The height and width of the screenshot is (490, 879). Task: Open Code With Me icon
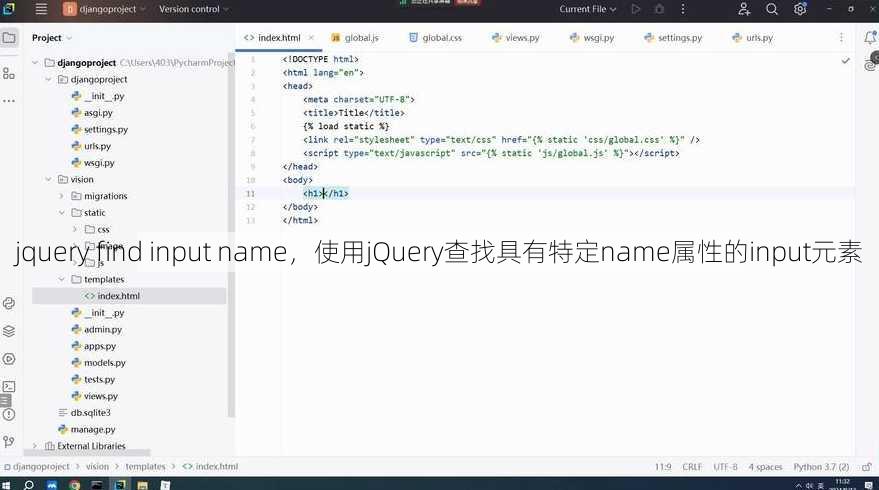pyautogui.click(x=744, y=9)
